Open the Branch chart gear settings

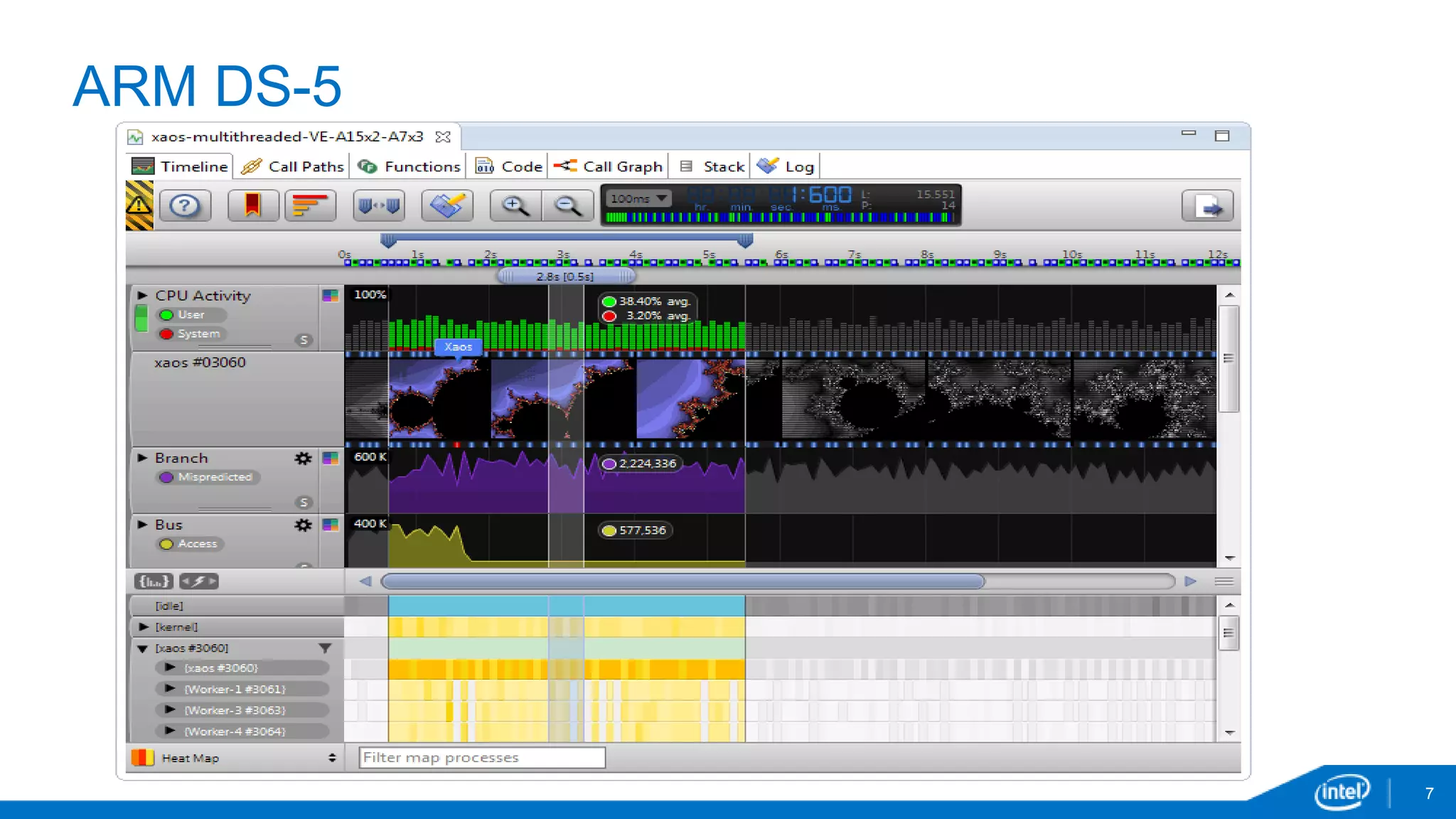303,459
